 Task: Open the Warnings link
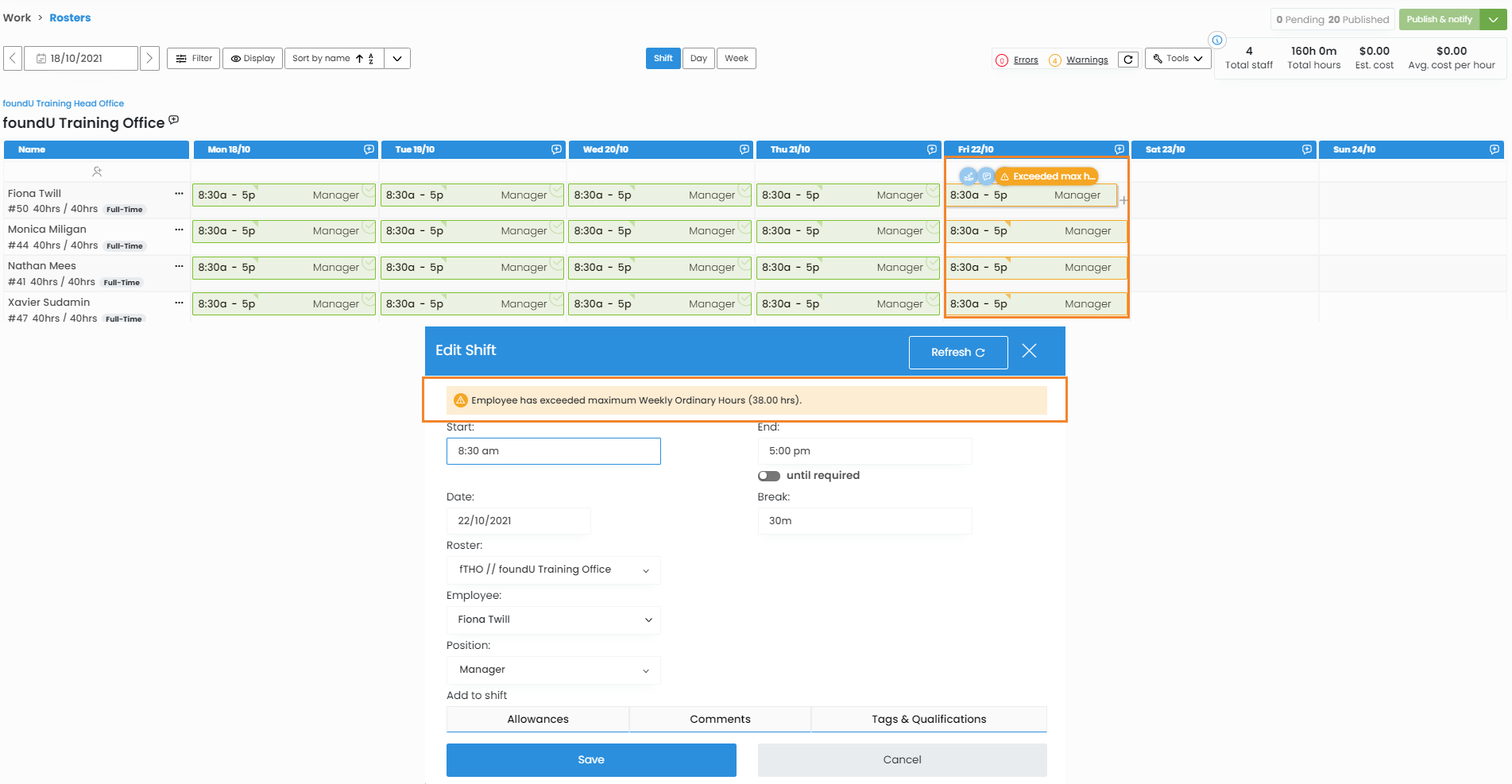point(1086,60)
